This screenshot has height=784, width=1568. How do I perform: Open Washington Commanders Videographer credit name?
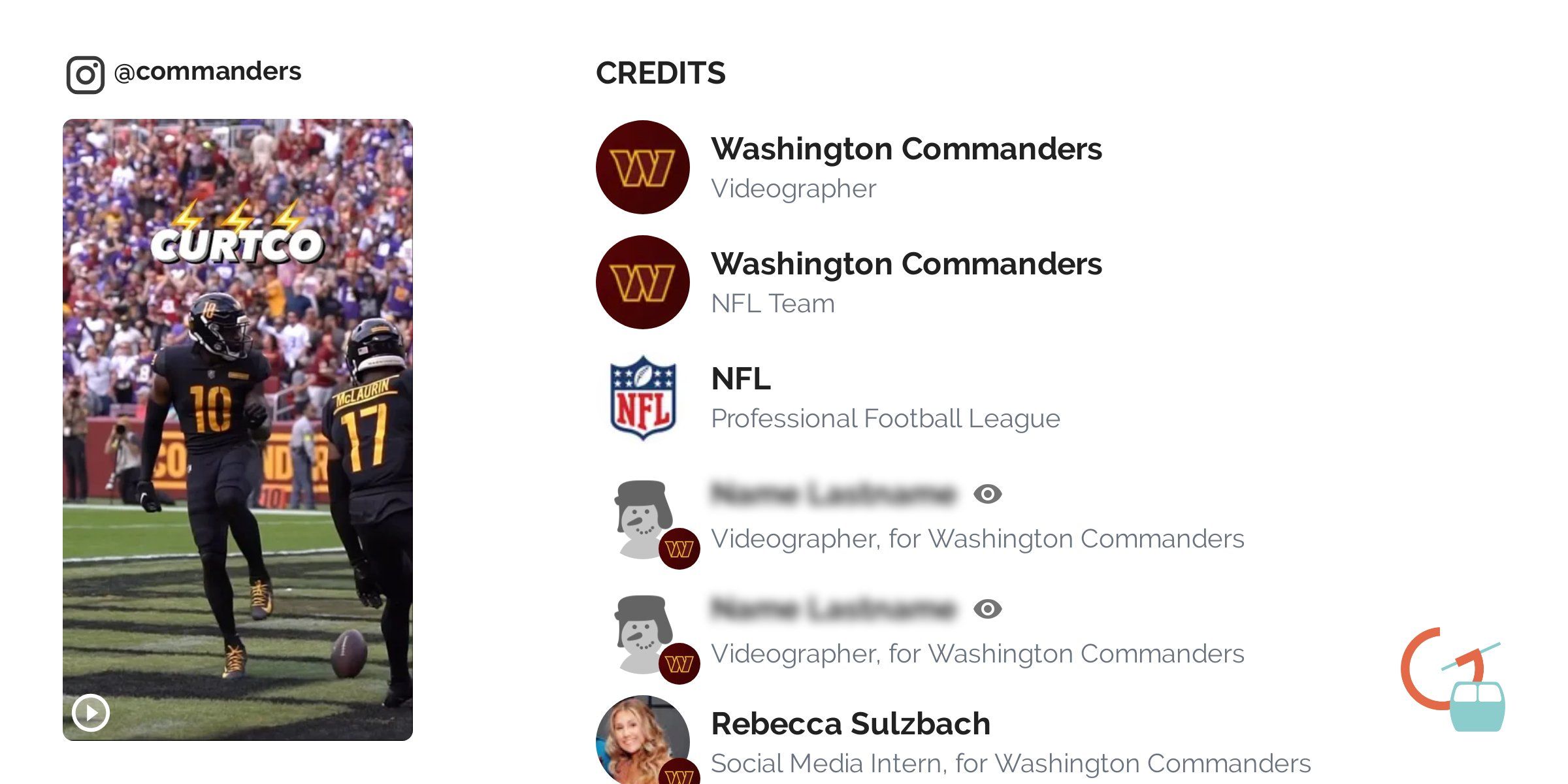click(x=906, y=149)
